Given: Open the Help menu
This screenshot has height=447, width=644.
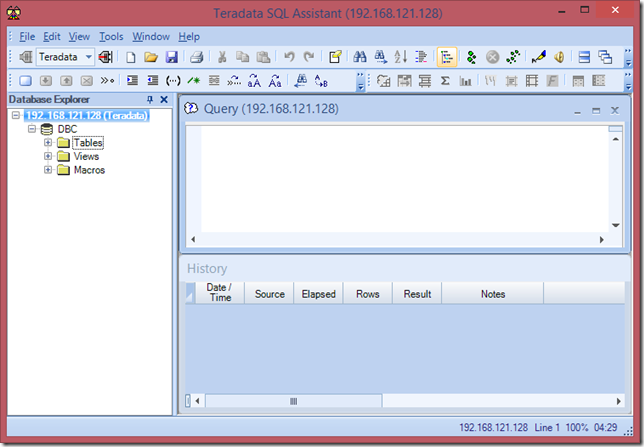Looking at the screenshot, I should tap(189, 37).
